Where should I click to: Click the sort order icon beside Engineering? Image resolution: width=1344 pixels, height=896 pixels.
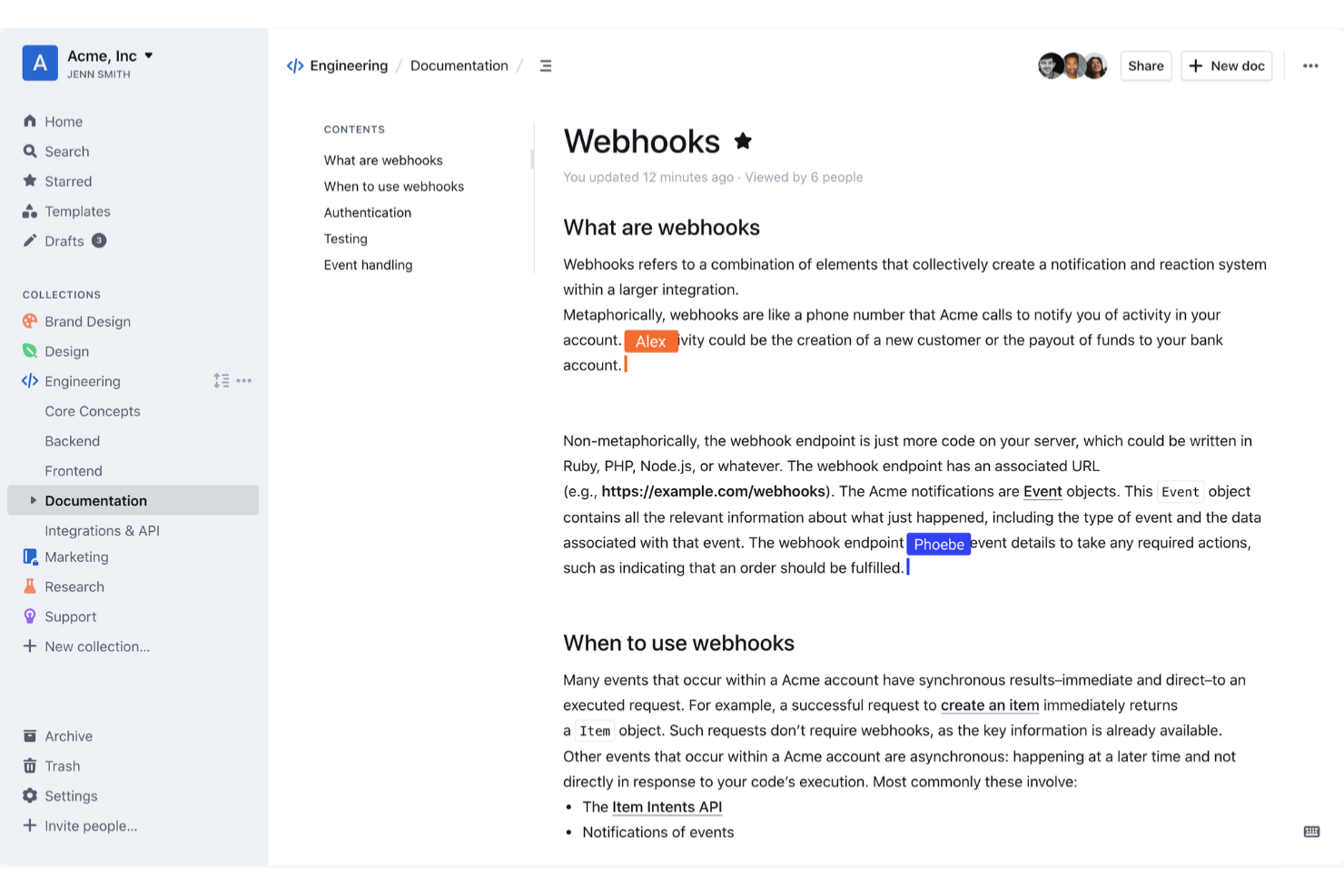click(221, 380)
